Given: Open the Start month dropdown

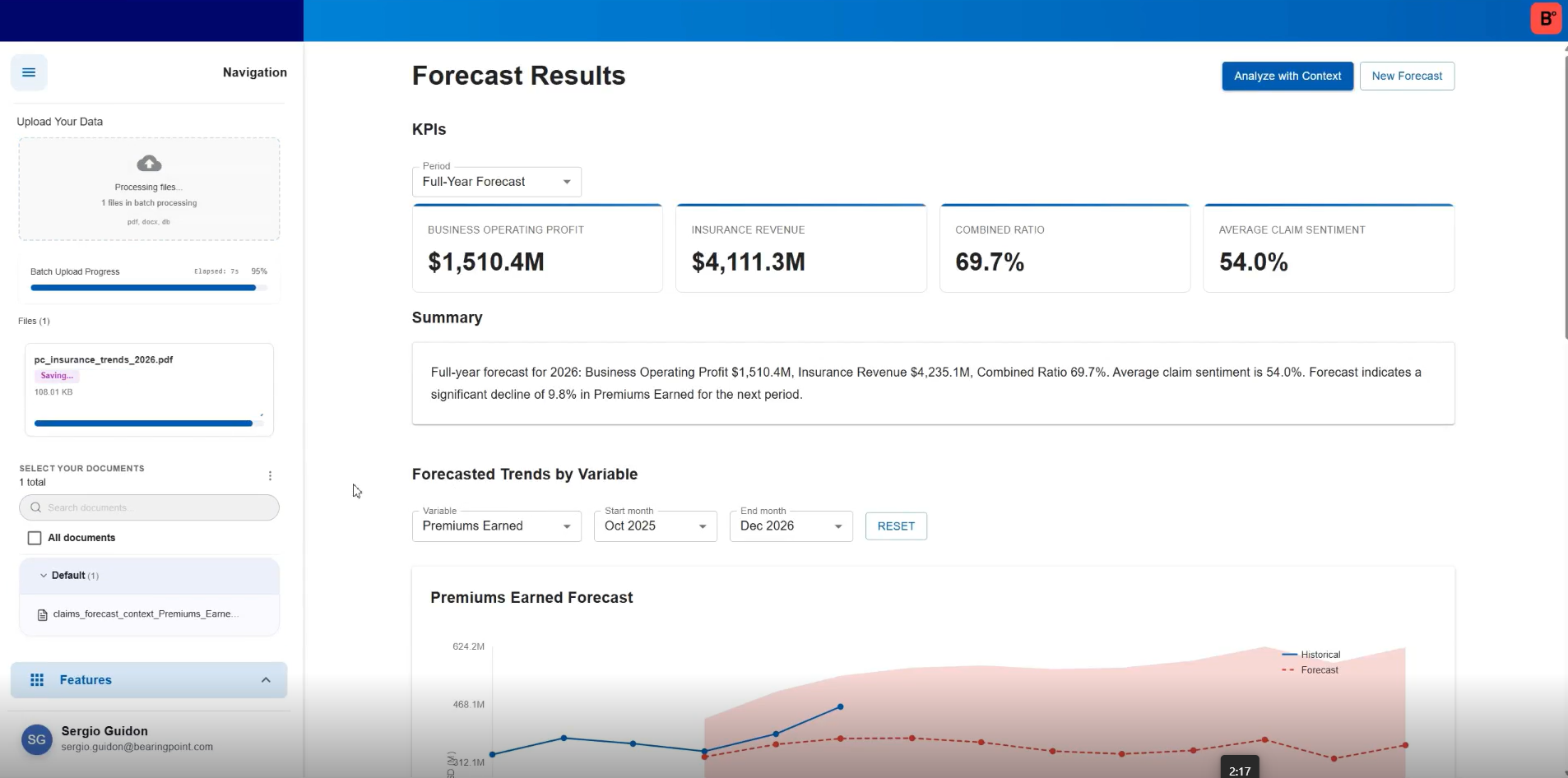Looking at the screenshot, I should click(655, 526).
